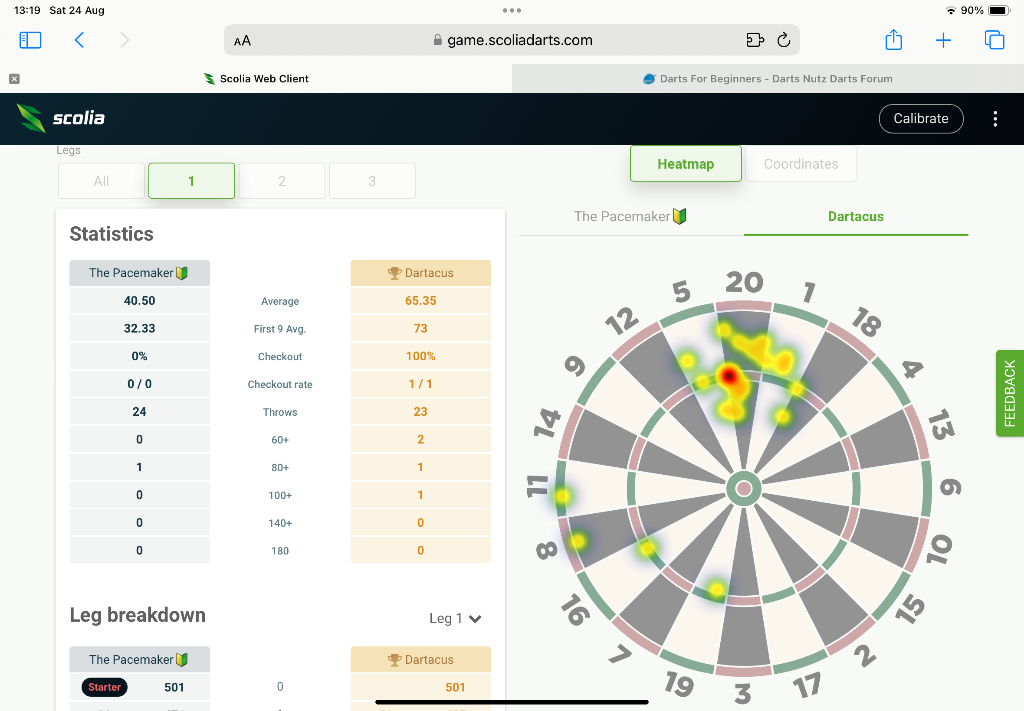The height and width of the screenshot is (711, 1024).
Task: Click Pacemaker badge in Leg breakdown header
Action: click(182, 659)
